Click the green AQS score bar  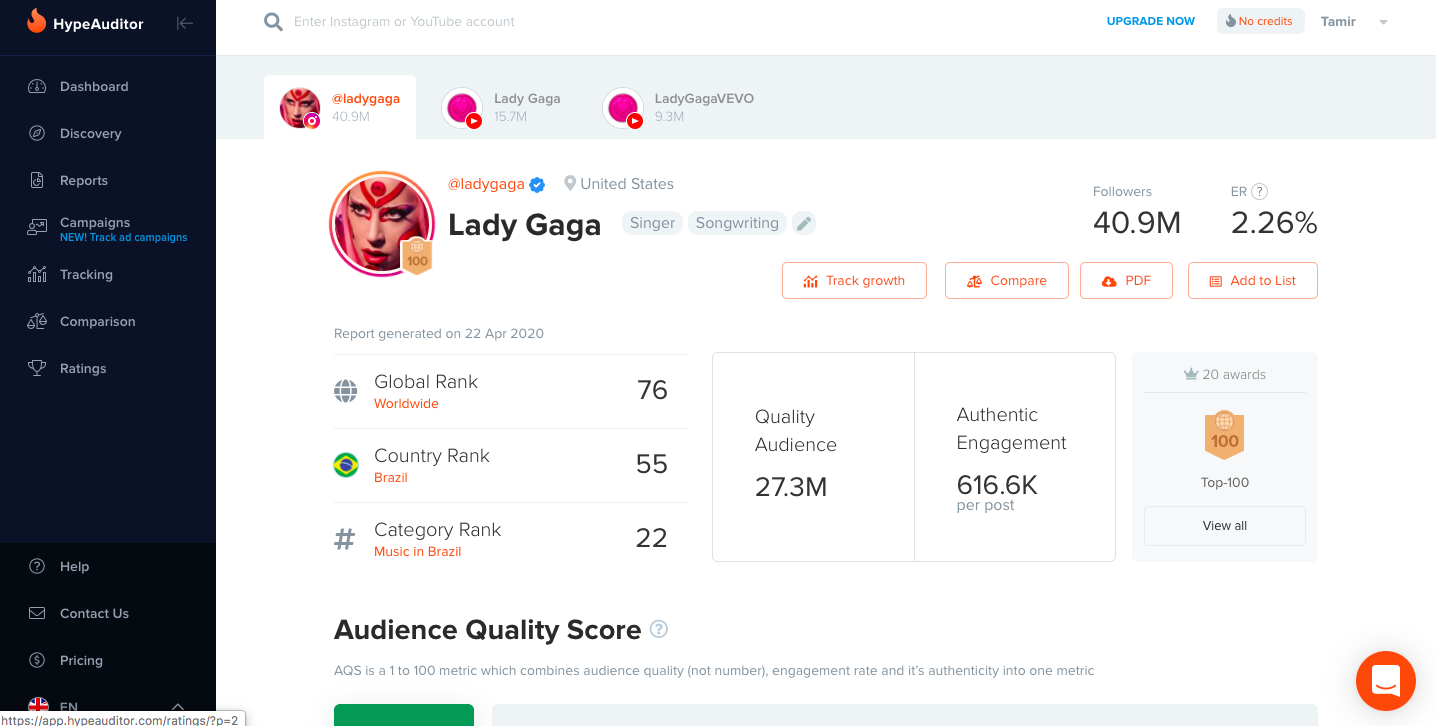coord(404,715)
